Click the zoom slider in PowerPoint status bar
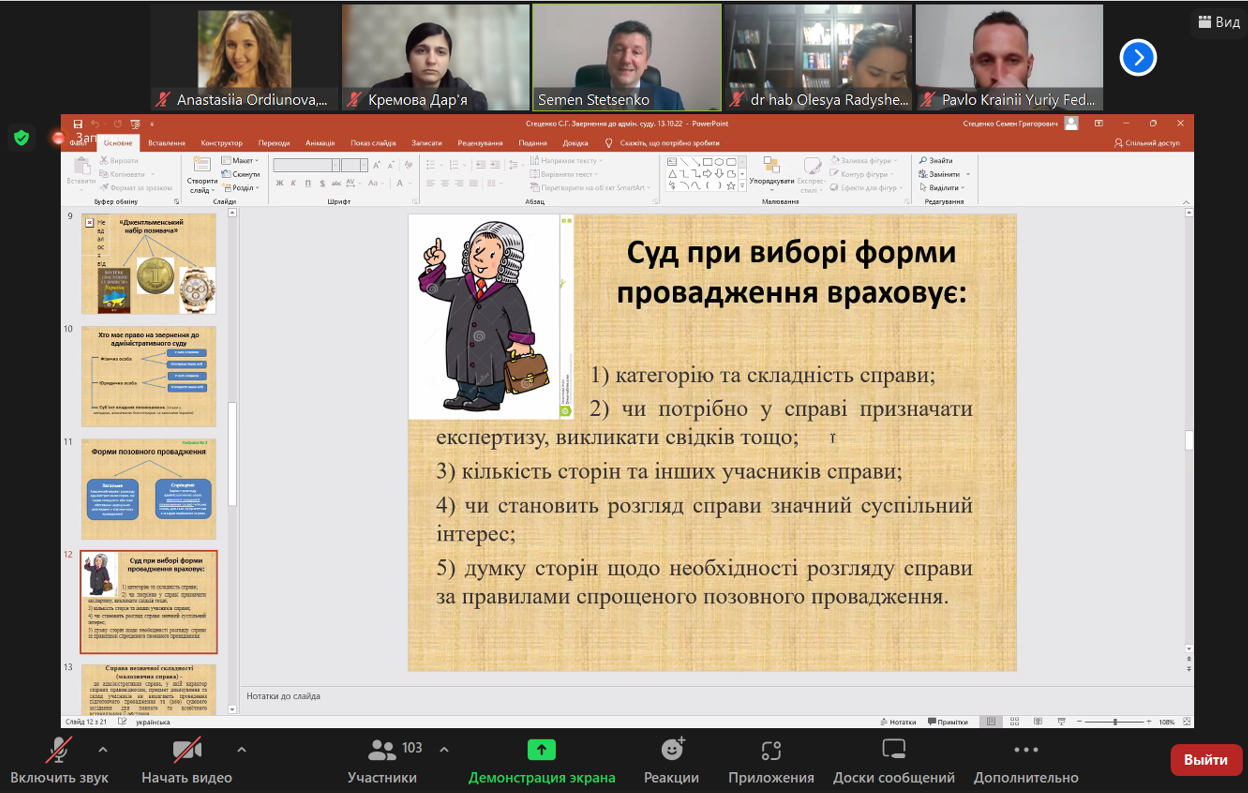 tap(1115, 721)
